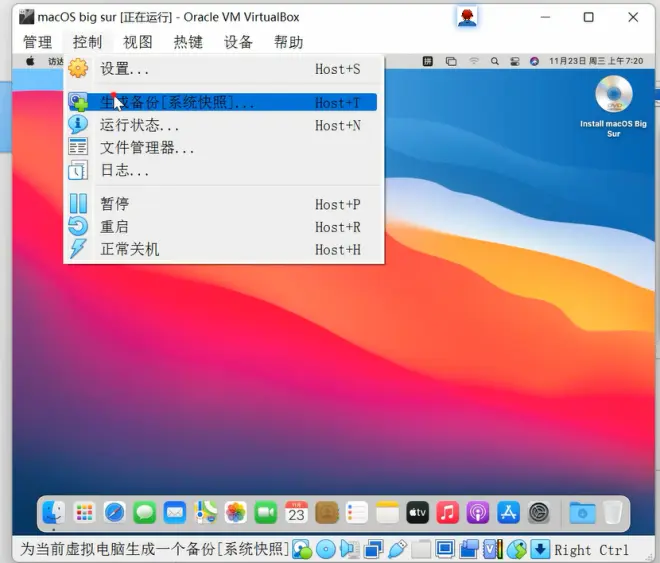Click the hard disk activity status icon
Image resolution: width=660 pixels, height=563 pixels.
301,549
